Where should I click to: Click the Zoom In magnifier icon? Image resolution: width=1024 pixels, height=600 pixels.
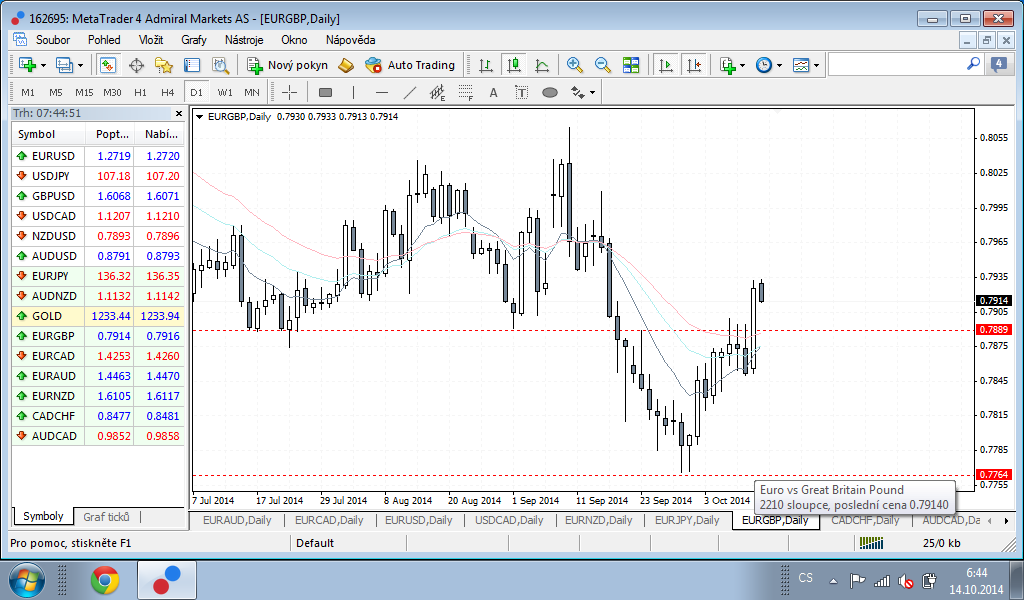pos(575,65)
